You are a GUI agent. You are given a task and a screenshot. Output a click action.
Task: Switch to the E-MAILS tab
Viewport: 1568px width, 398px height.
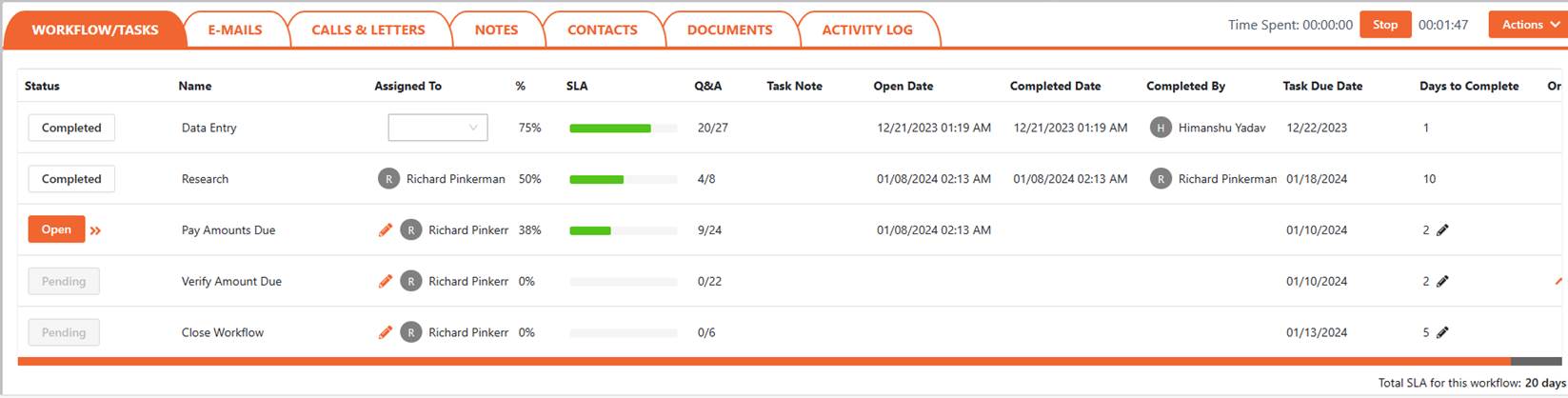tap(235, 30)
